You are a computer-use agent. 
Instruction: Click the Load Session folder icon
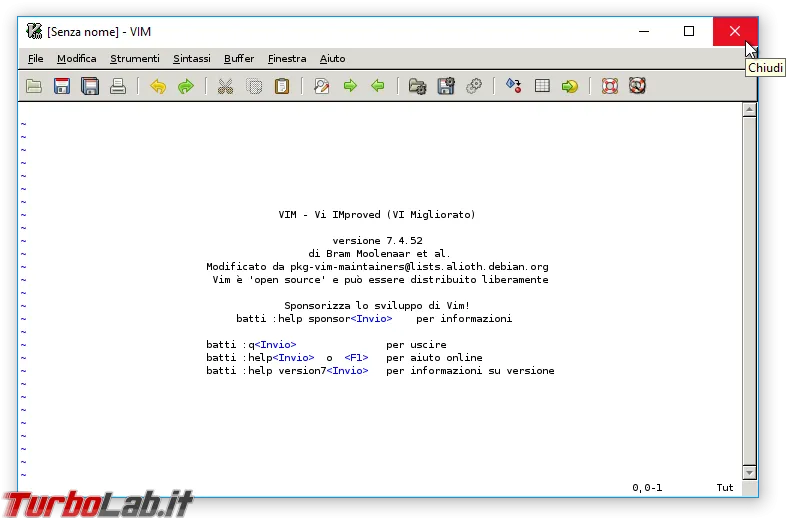point(418,86)
